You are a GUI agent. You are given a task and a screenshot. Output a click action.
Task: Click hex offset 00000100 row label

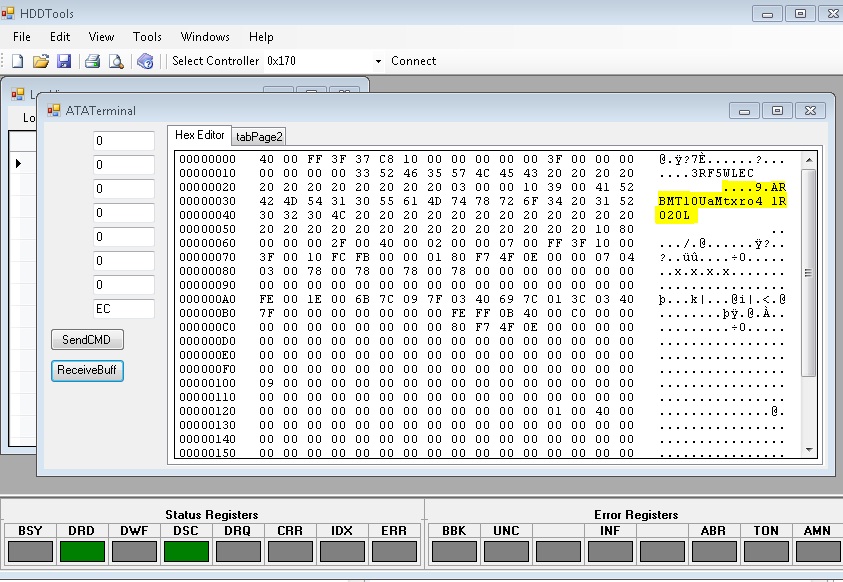click(208, 383)
